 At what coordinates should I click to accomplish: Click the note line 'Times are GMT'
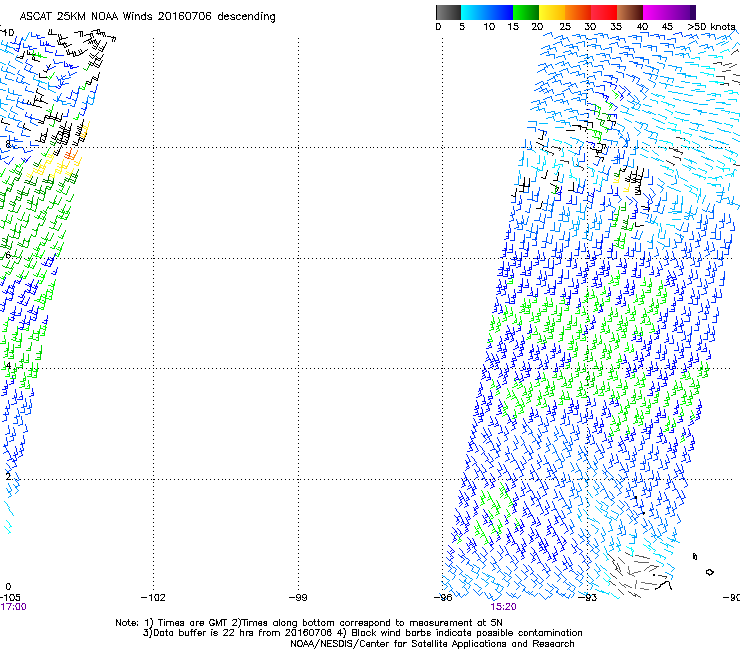point(194,623)
